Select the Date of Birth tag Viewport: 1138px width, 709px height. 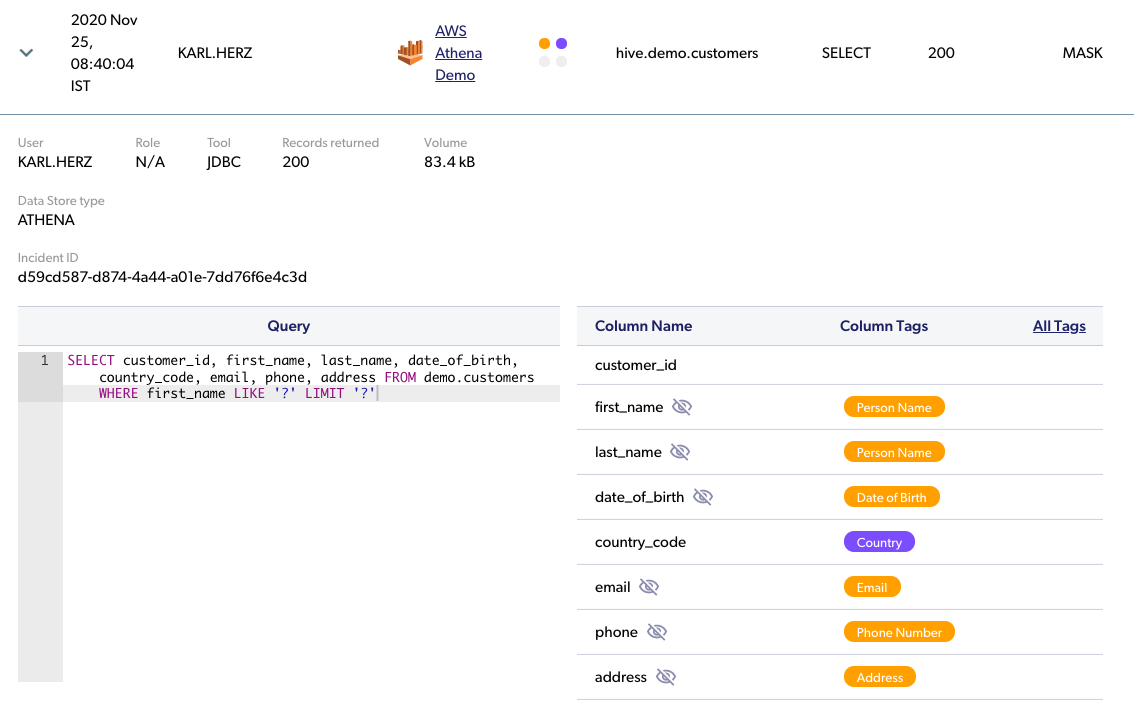891,497
